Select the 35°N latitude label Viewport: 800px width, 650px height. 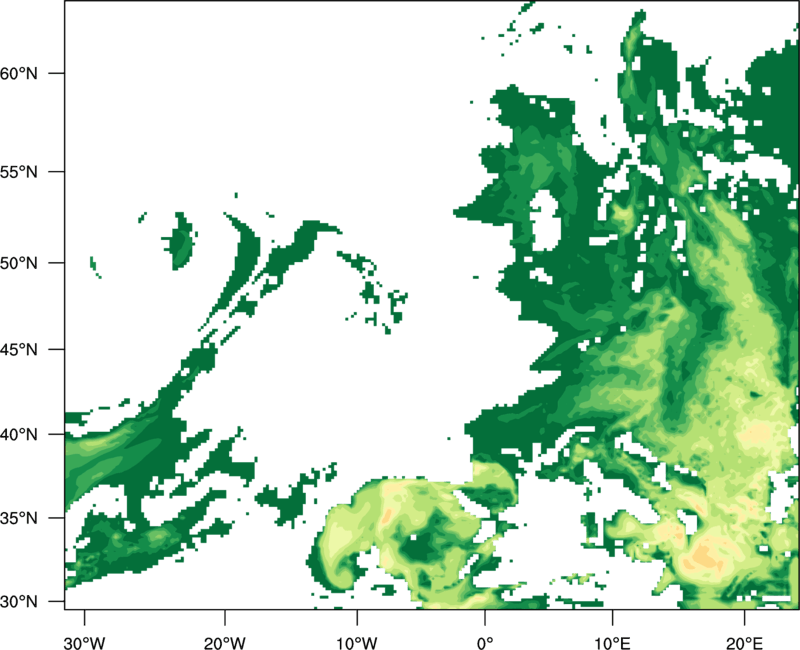(18, 518)
